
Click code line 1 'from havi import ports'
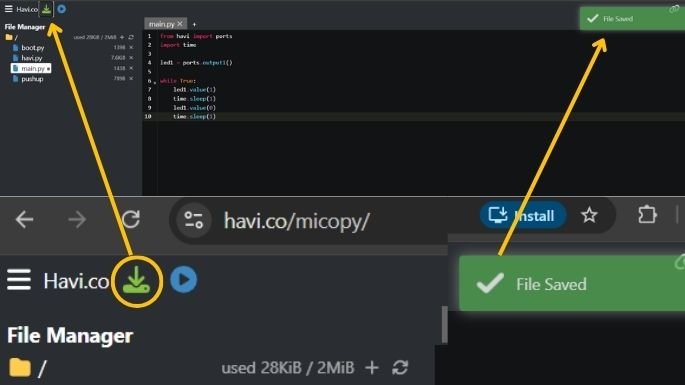point(196,36)
